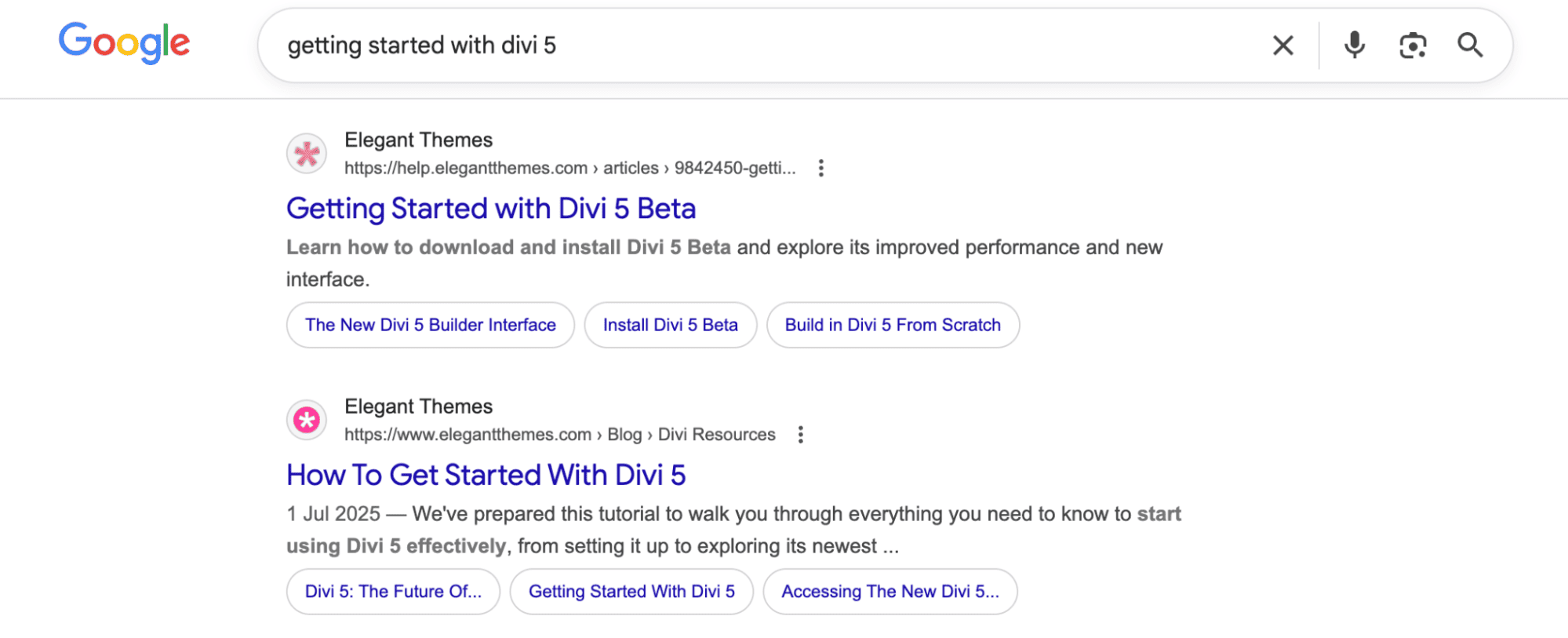Open 'Getting Started with Divi 5 Beta' result
The width and height of the screenshot is (1568, 638).
click(491, 209)
